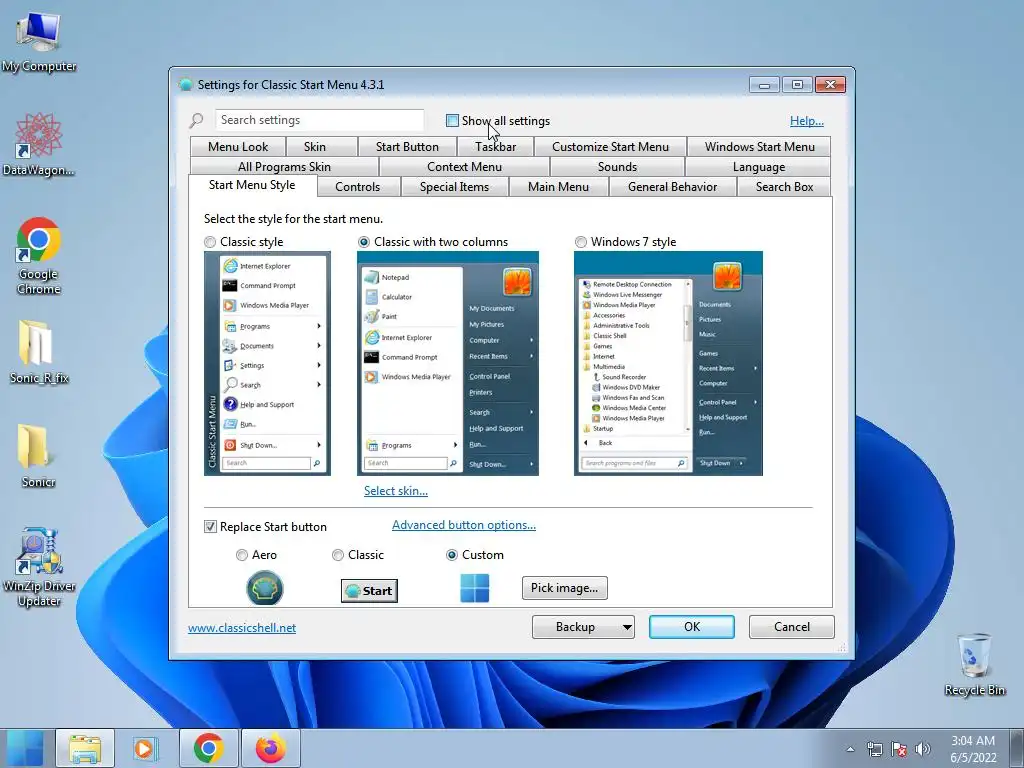Screen dimensions: 1024x768
Task: Click Pick image... button
Action: [x=564, y=588]
